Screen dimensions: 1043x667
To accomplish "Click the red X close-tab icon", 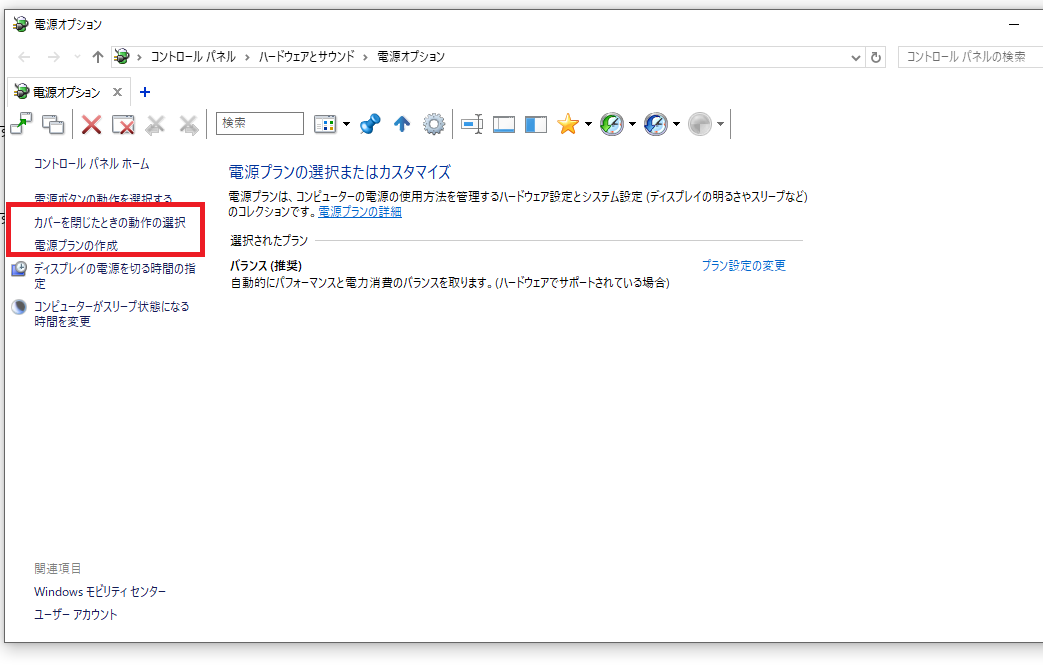I will [91, 124].
